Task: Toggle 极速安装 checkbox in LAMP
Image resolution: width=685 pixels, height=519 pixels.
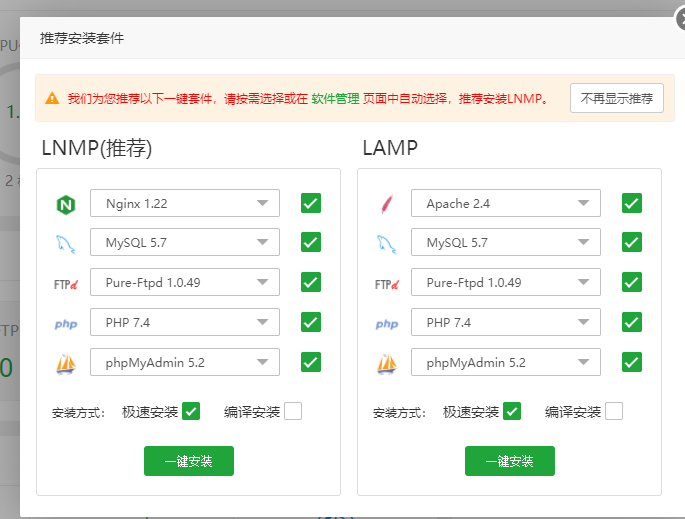Action: tap(512, 411)
